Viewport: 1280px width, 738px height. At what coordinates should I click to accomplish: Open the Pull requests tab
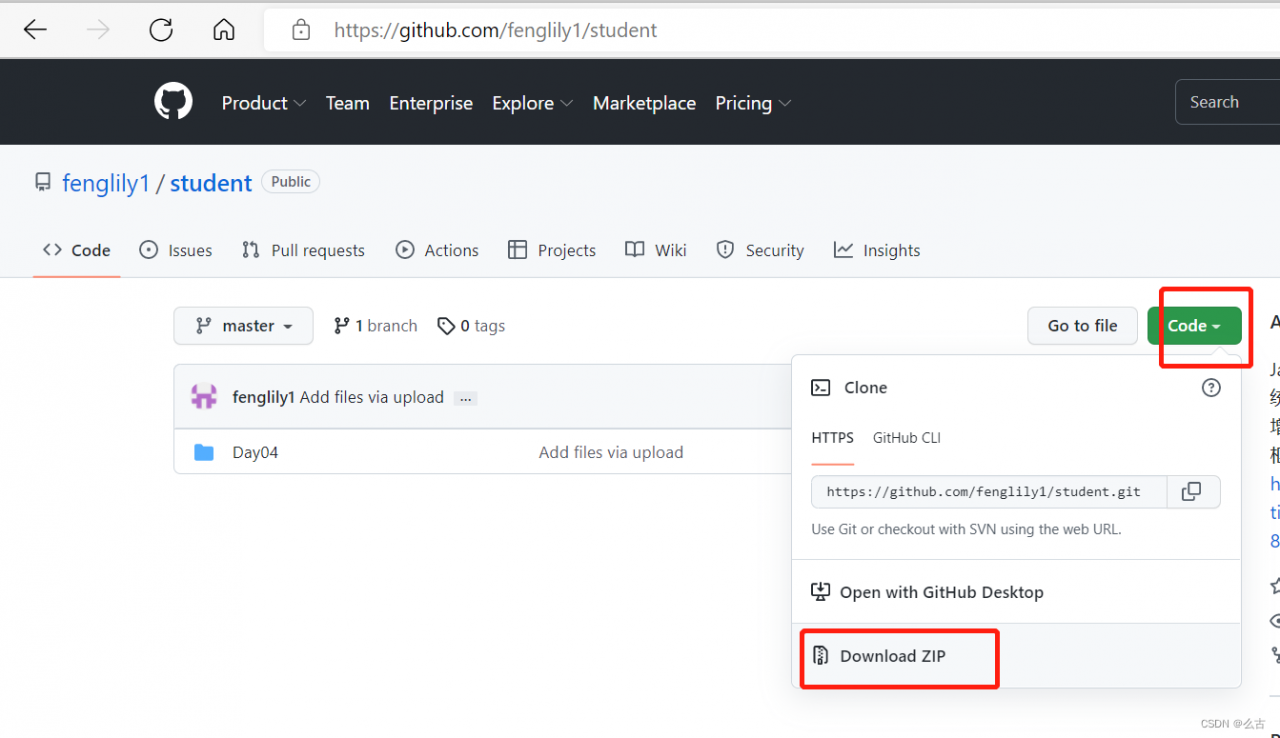click(x=303, y=250)
